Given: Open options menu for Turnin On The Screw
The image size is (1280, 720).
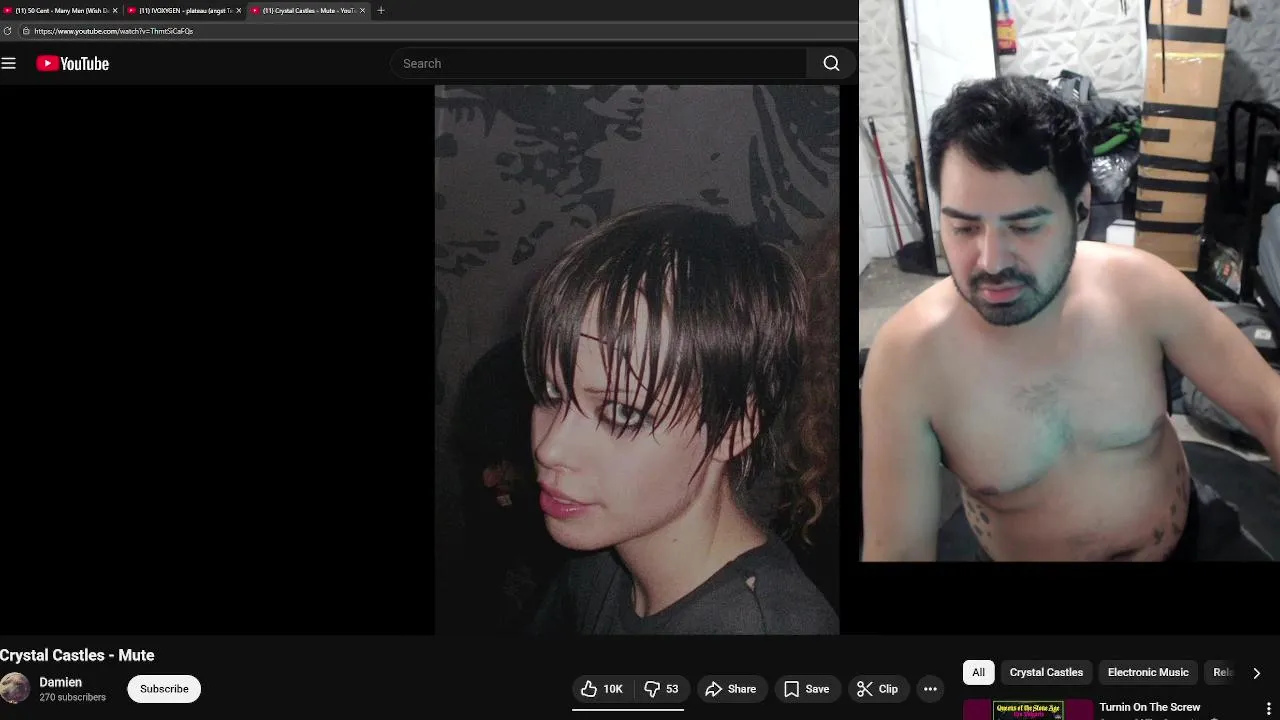Looking at the screenshot, I should 1268,709.
